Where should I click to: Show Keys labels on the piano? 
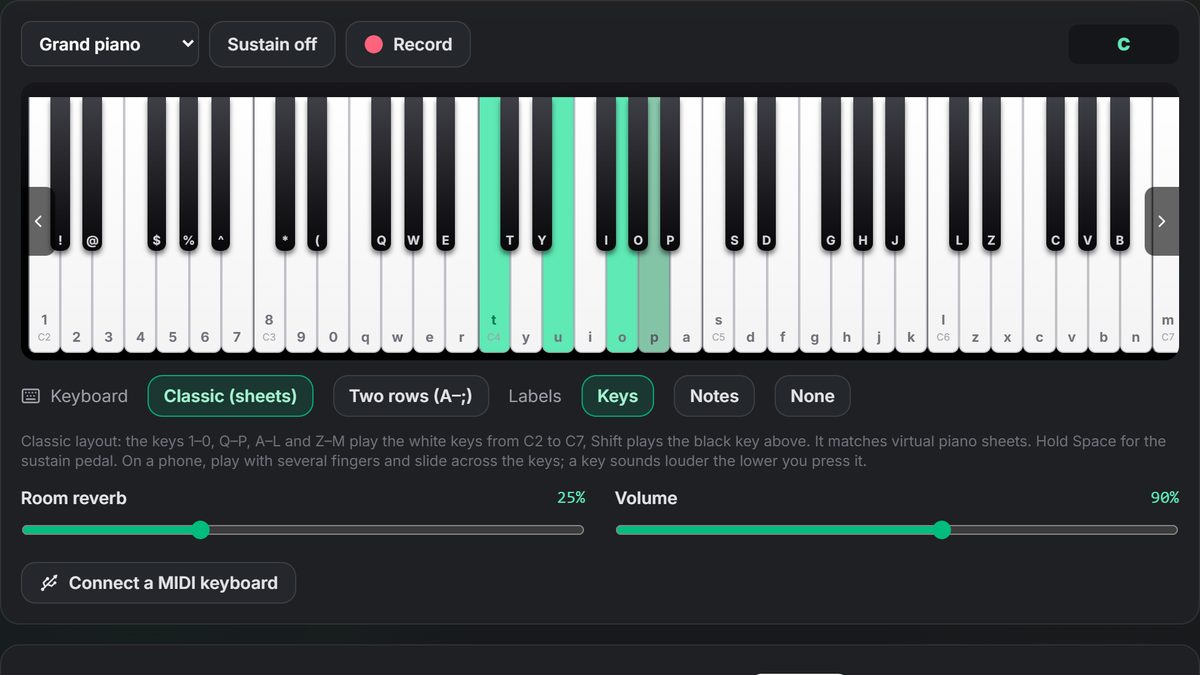[617, 396]
